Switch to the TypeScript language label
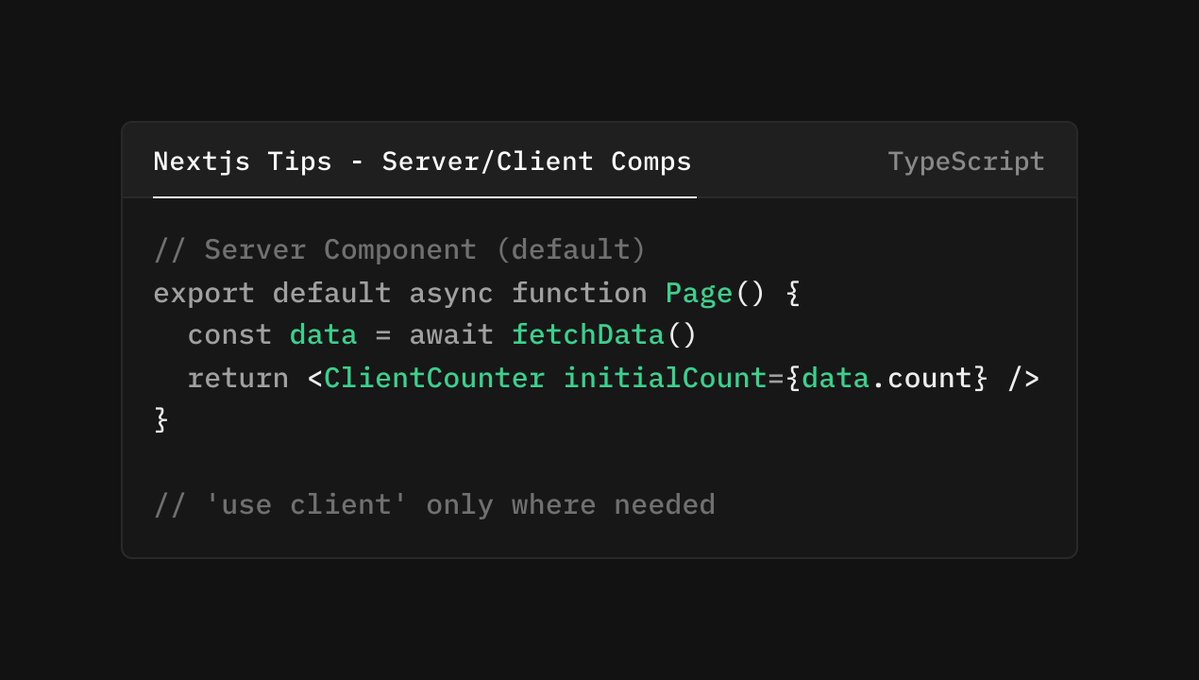1199x680 pixels. (965, 161)
